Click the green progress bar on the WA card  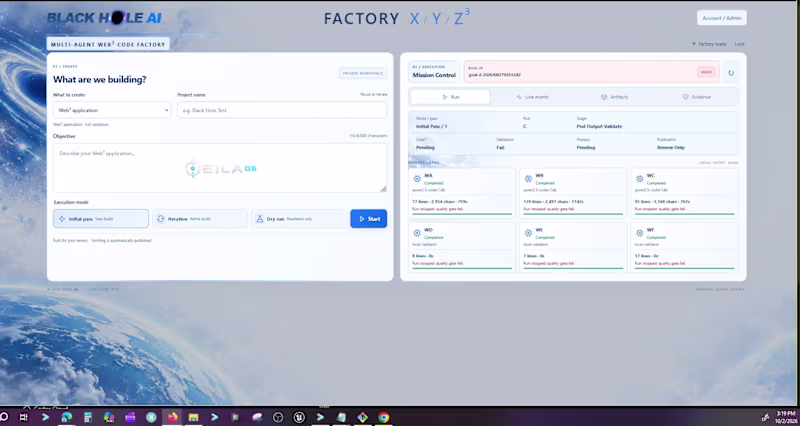pos(462,214)
